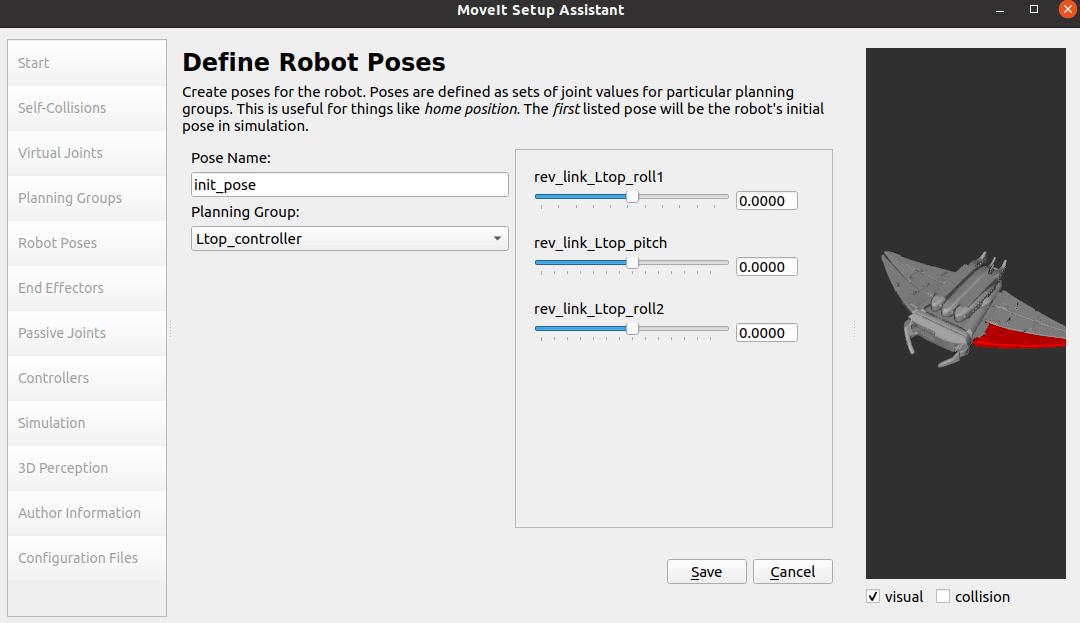Click the rev_link_Ltop_roll2 slider handle
1080x623 pixels.
point(632,329)
